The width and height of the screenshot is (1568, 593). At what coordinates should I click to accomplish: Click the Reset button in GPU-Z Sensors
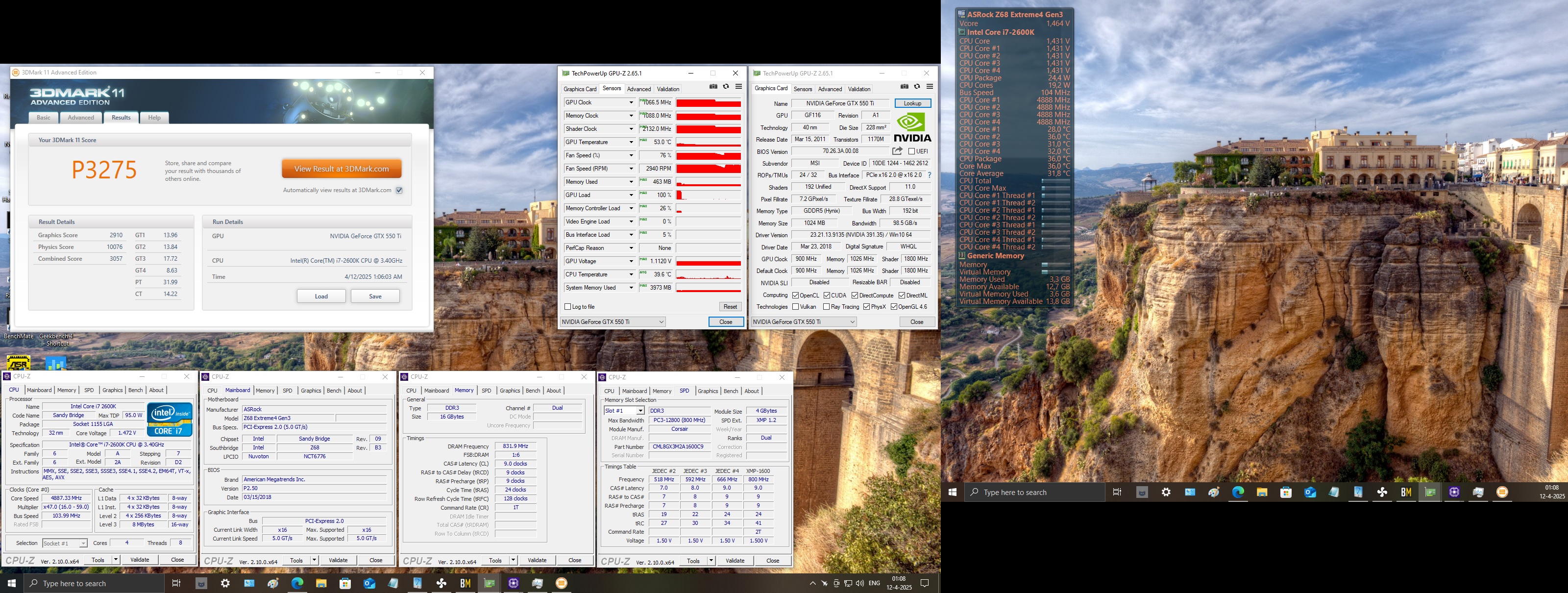tap(730, 307)
